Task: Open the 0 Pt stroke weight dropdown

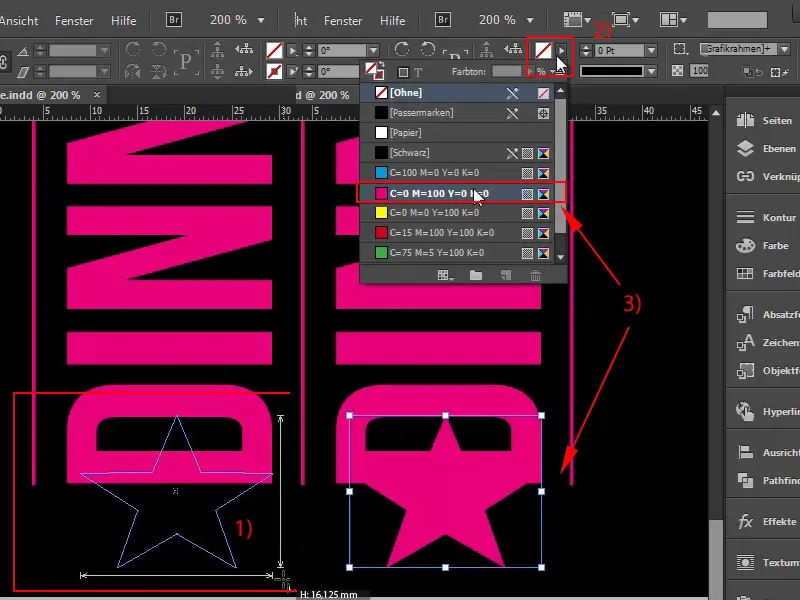Action: 651,50
